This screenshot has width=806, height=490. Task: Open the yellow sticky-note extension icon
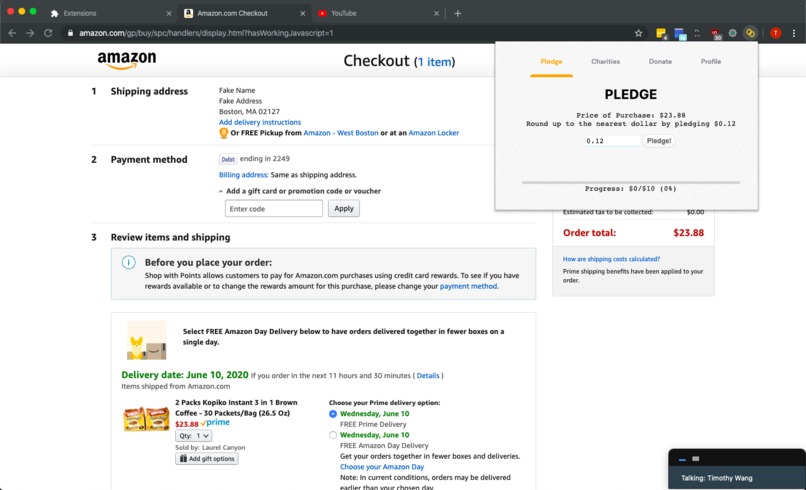pos(661,33)
